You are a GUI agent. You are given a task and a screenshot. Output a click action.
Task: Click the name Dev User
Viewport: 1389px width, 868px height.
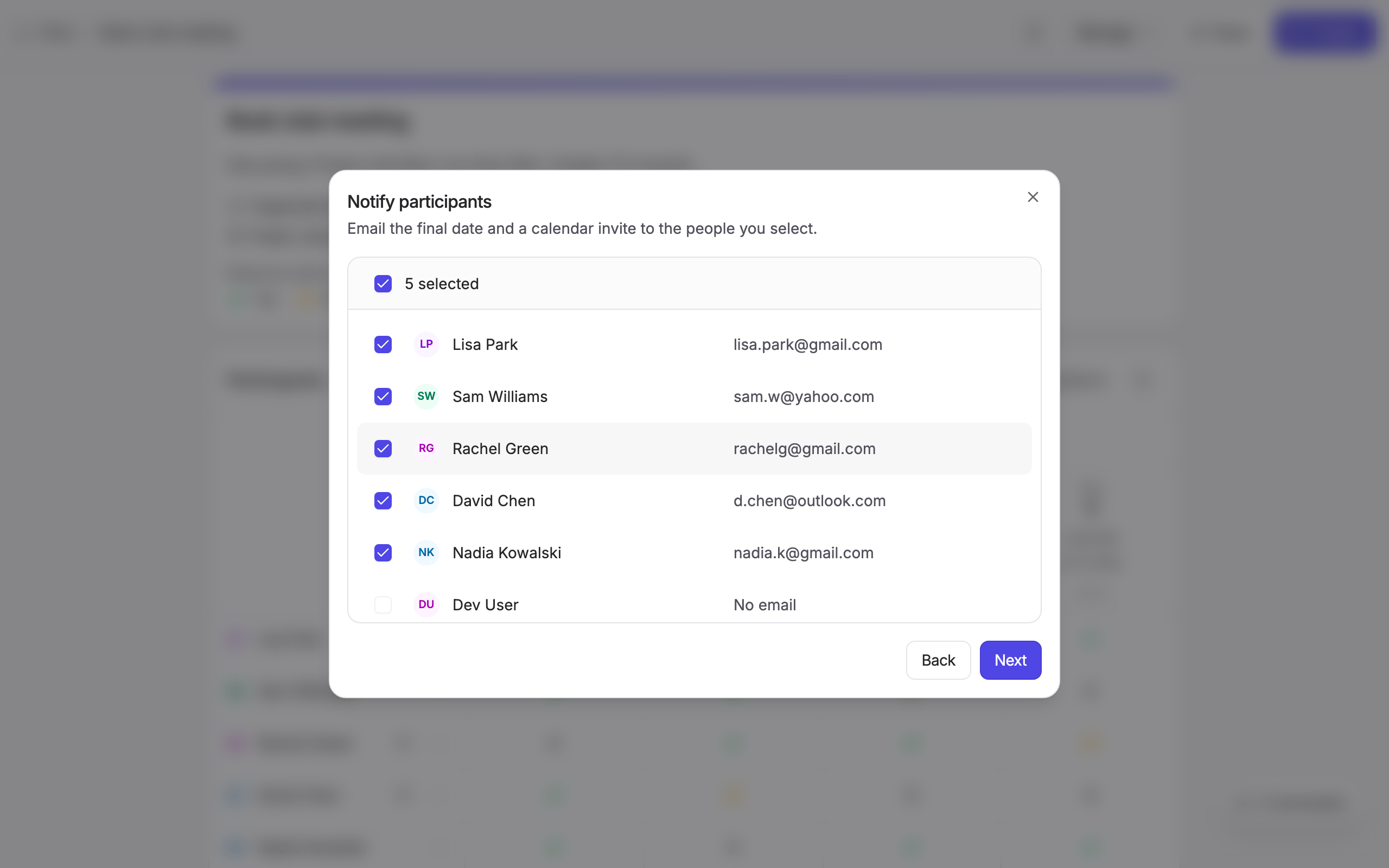point(486,604)
